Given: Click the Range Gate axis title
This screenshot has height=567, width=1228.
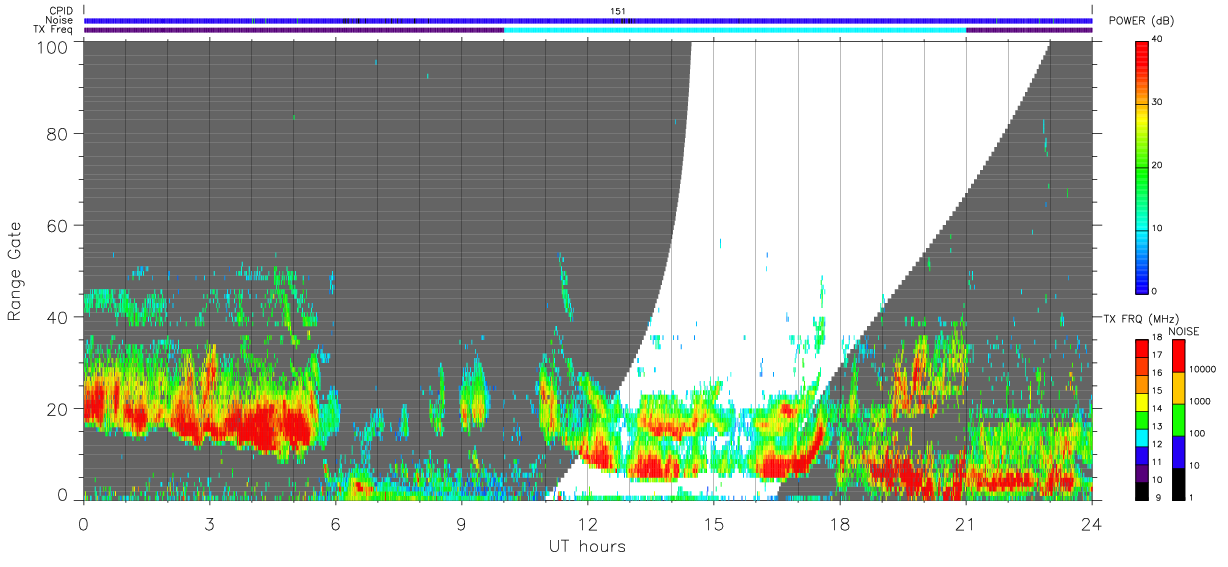Looking at the screenshot, I should 15,272.
